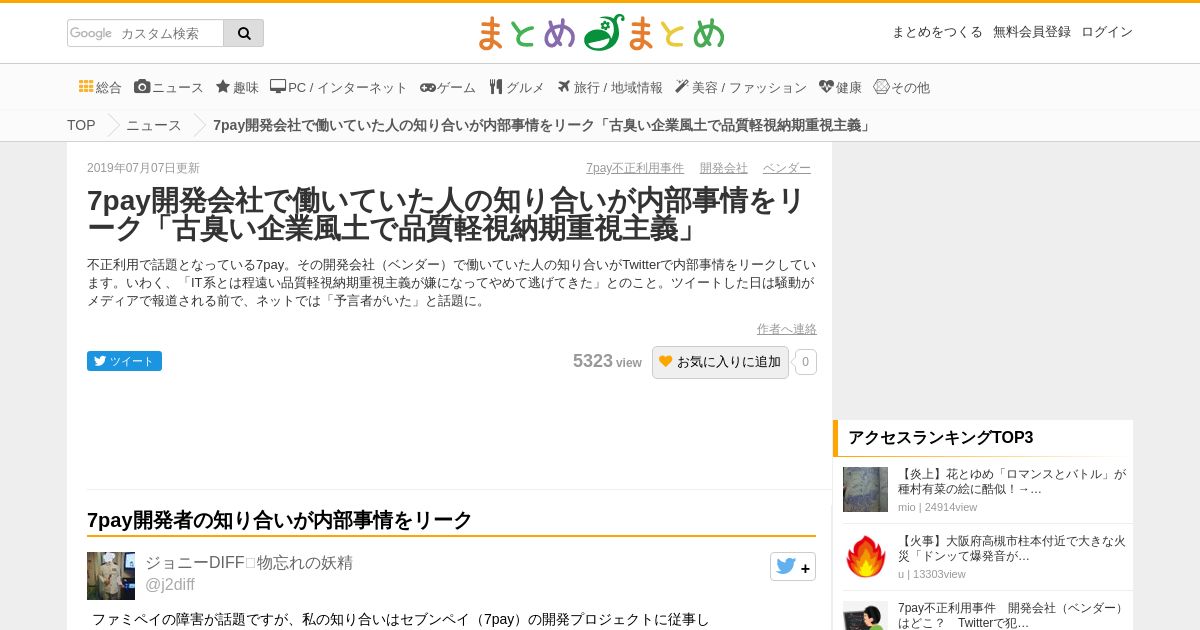Open the 健康 heart category
Image resolution: width=1200 pixels, height=630 pixels.
coord(840,87)
